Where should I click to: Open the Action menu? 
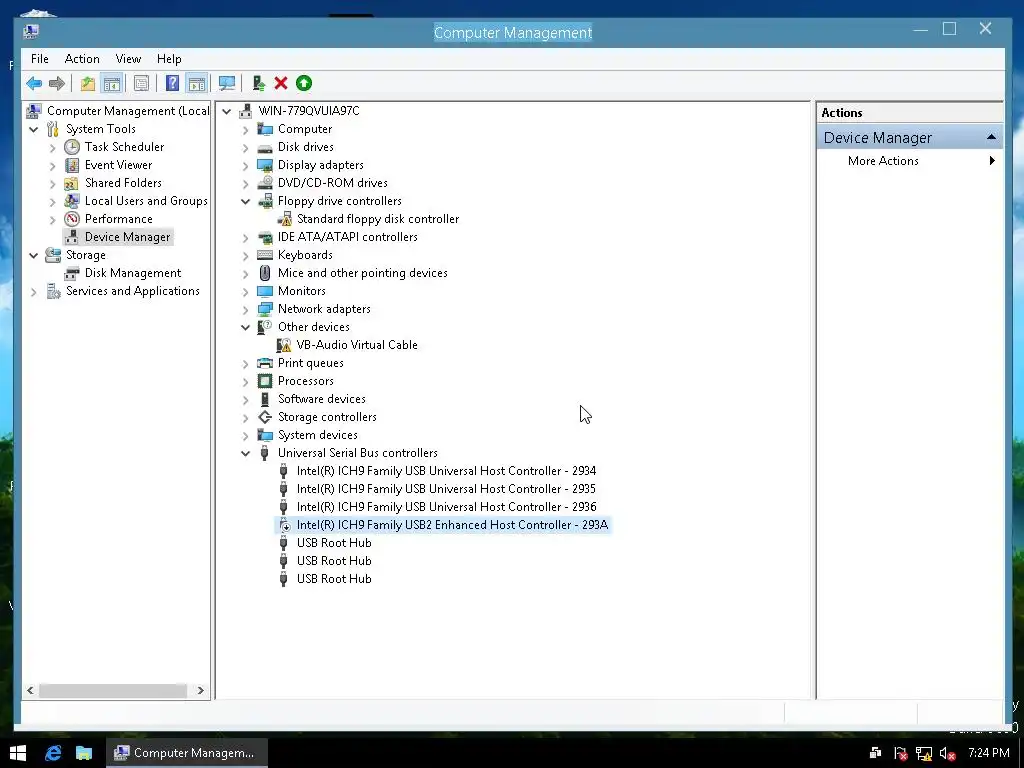coord(82,59)
